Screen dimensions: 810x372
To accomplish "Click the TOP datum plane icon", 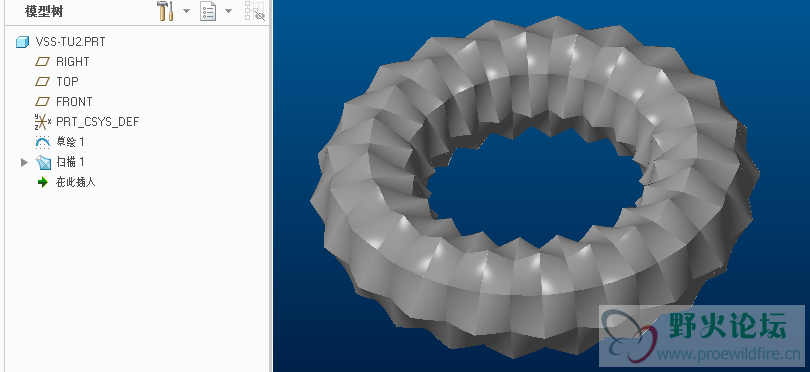I will [42, 82].
